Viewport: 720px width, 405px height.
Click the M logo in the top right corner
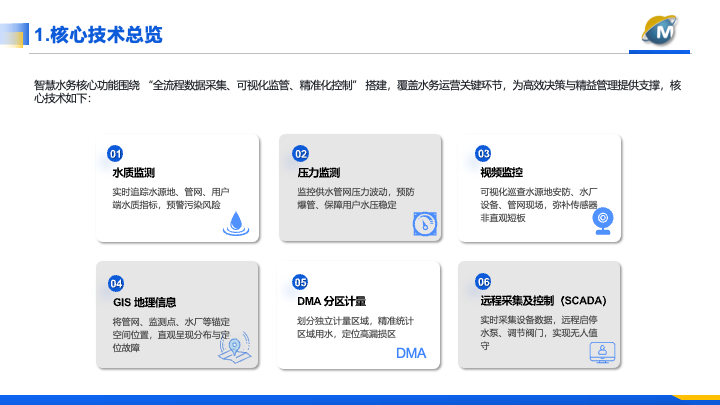coord(664,33)
